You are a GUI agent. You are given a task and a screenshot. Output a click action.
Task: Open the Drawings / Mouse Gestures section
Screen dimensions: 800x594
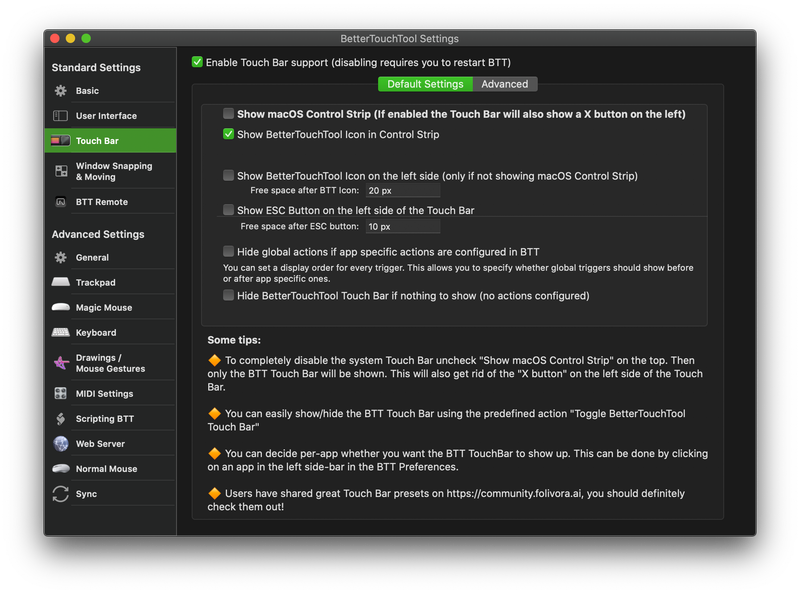click(62, 362)
